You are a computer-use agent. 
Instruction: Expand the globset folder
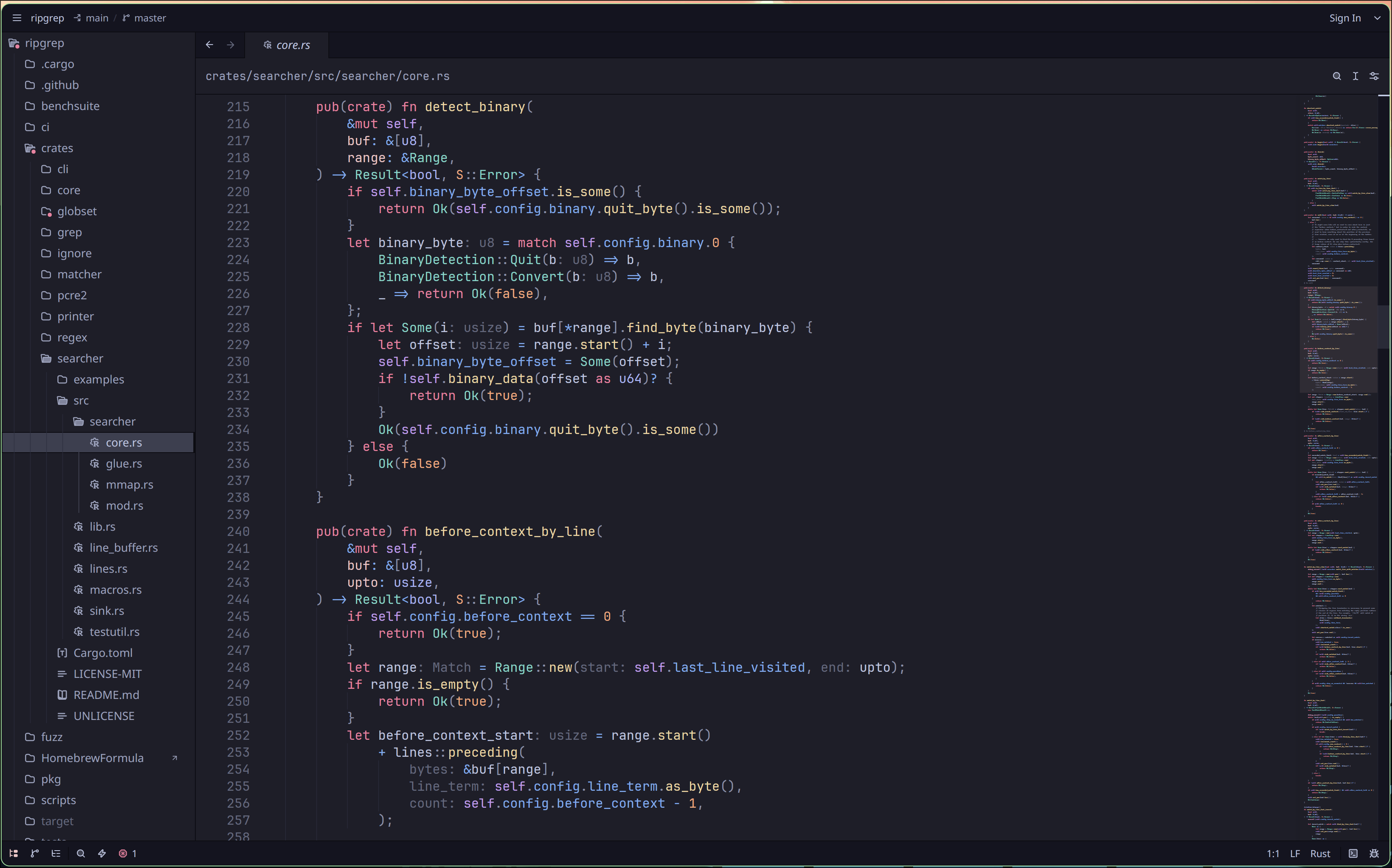99,211
